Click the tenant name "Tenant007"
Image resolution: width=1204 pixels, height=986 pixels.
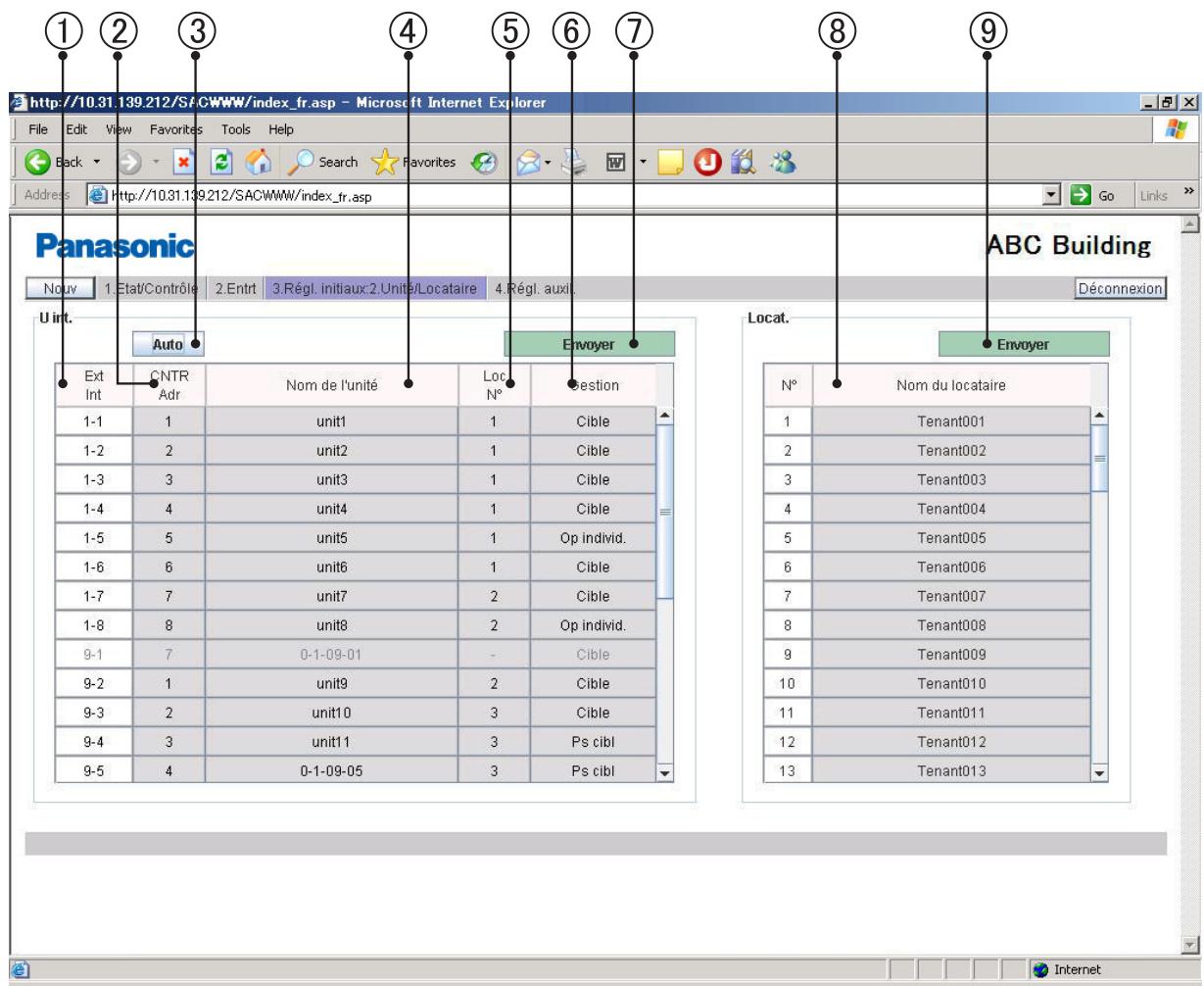(x=951, y=596)
